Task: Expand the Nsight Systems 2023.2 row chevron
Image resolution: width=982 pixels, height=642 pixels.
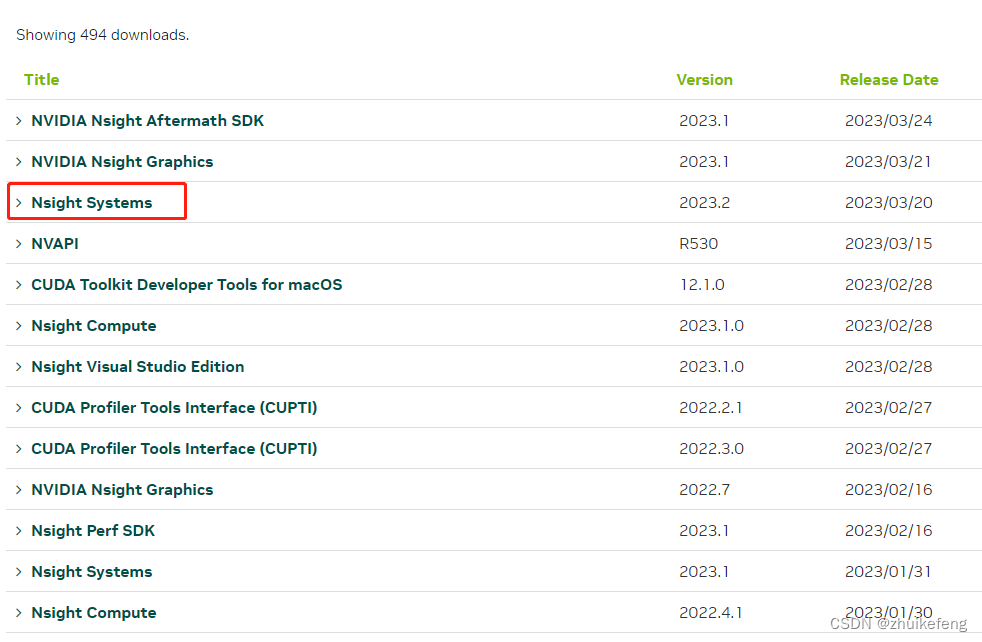Action: click(x=19, y=203)
